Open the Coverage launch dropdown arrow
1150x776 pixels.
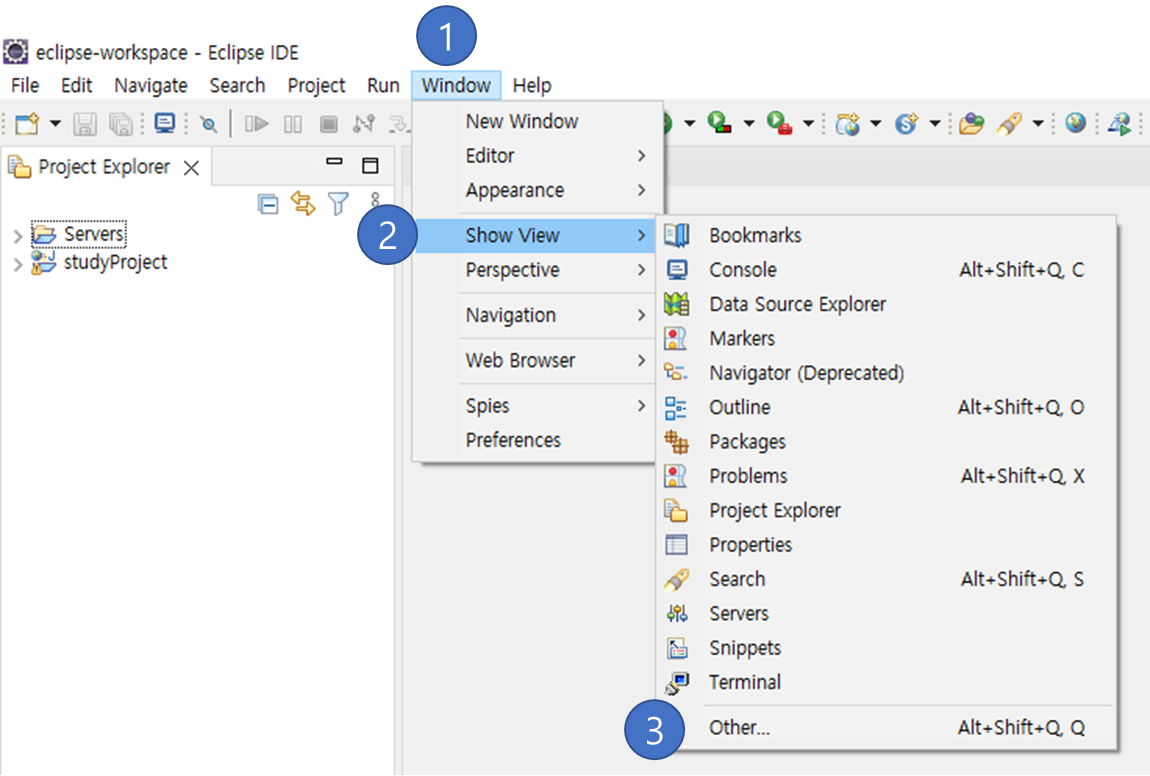(749, 123)
